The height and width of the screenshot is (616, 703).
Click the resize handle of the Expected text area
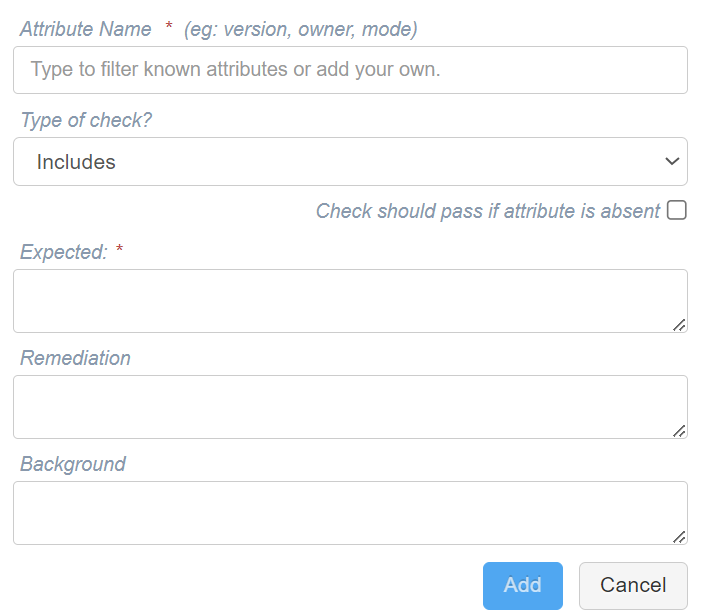679,325
